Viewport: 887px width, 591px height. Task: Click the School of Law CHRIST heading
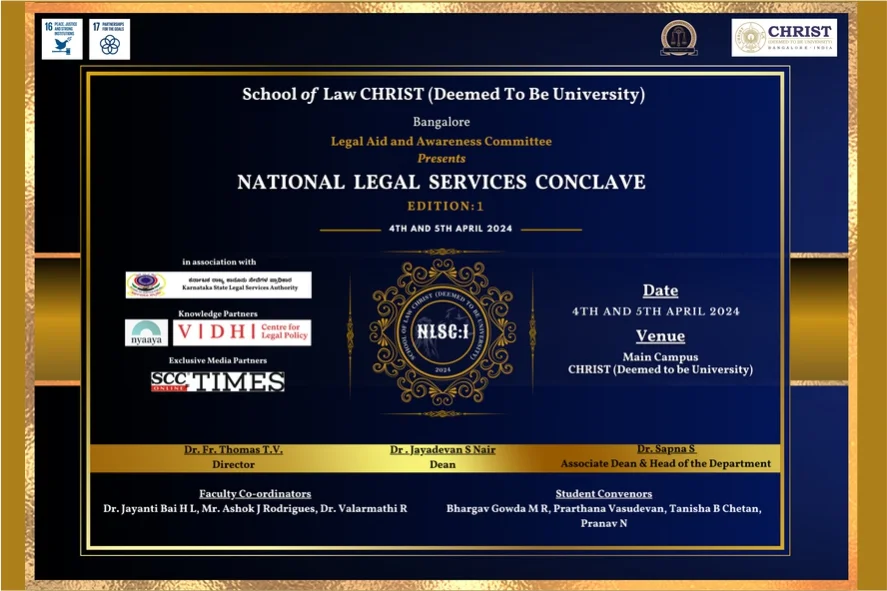(443, 95)
